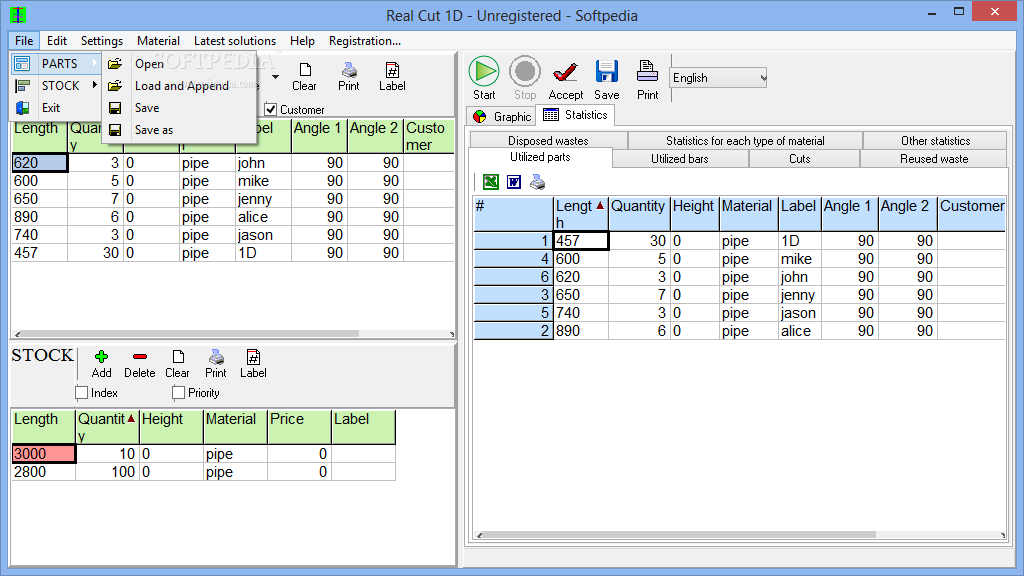Click the Load and Append folder icon

click(115, 86)
